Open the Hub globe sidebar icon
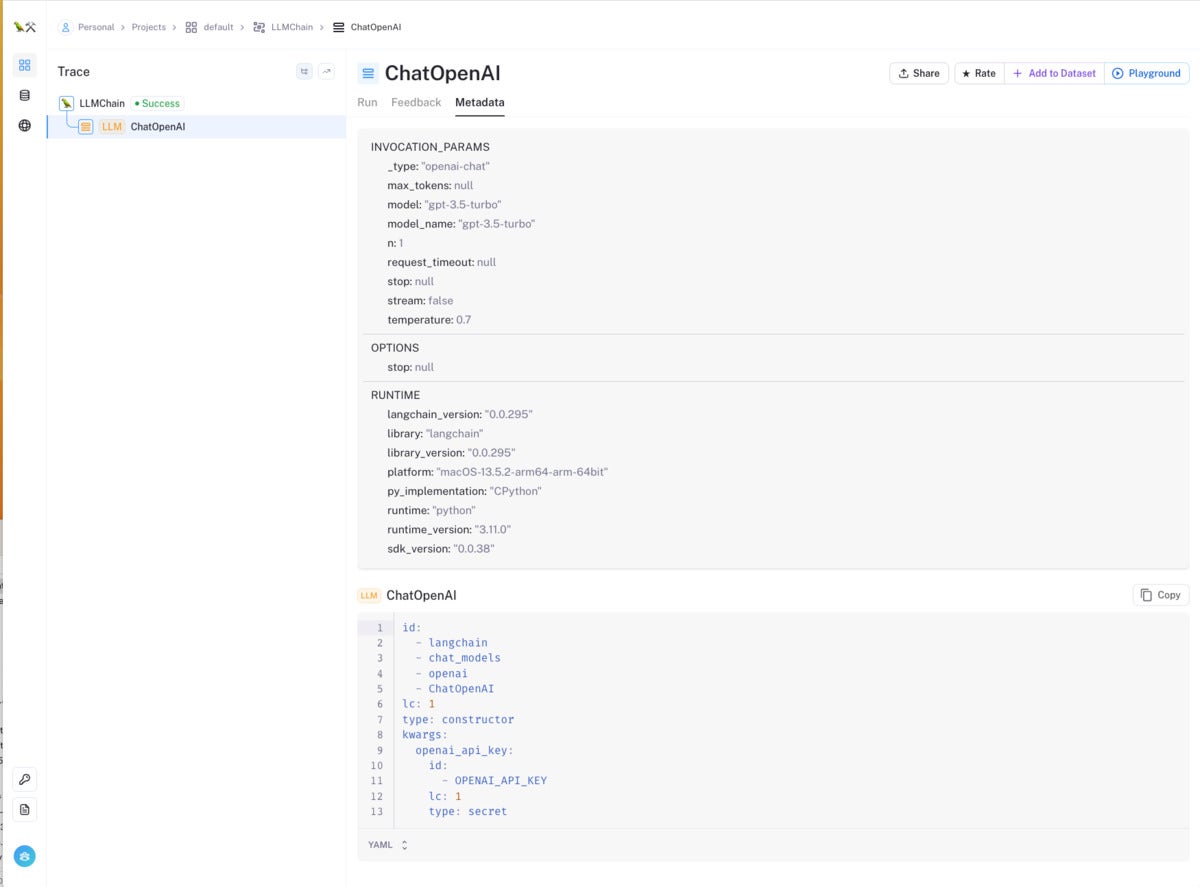Viewport: 1200px width, 887px height. point(25,125)
